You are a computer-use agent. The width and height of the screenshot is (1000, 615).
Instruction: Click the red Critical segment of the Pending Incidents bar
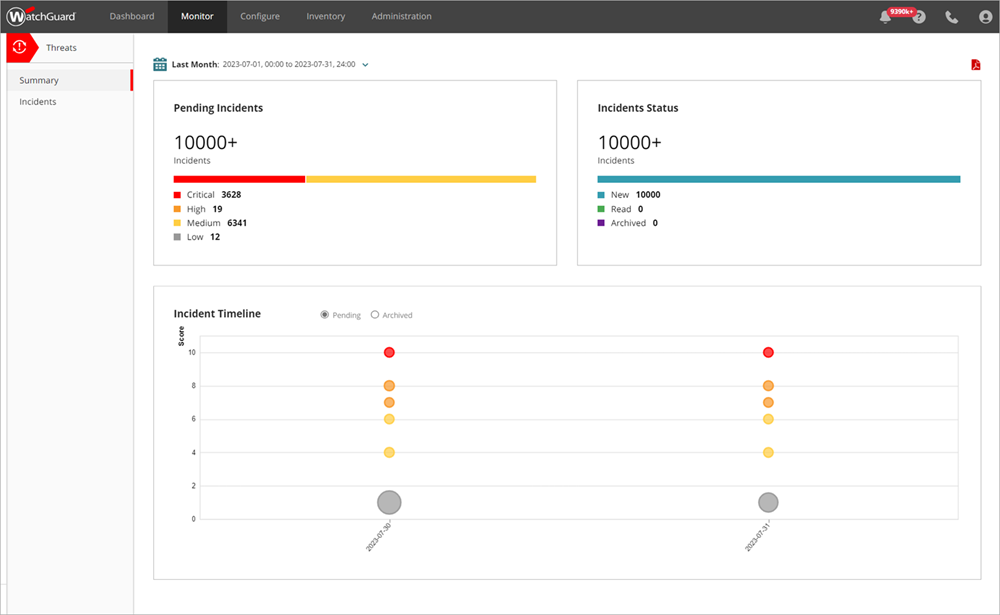tap(239, 179)
